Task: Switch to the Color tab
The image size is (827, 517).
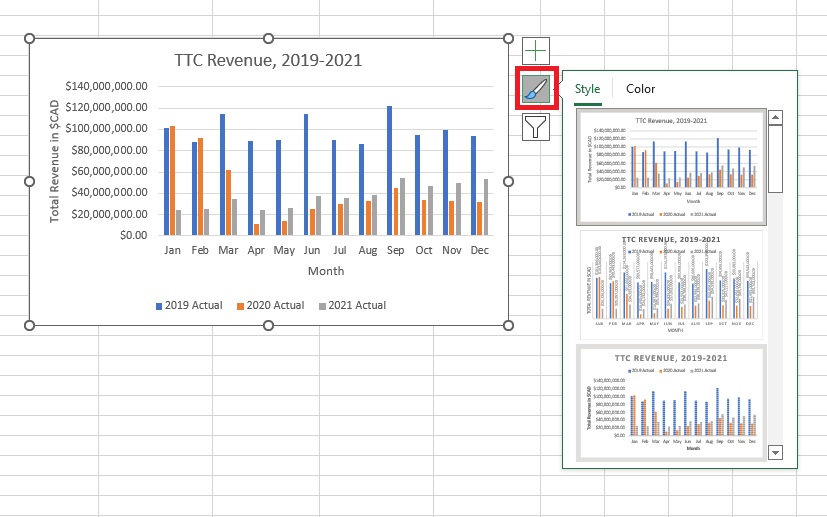Action: (x=640, y=89)
